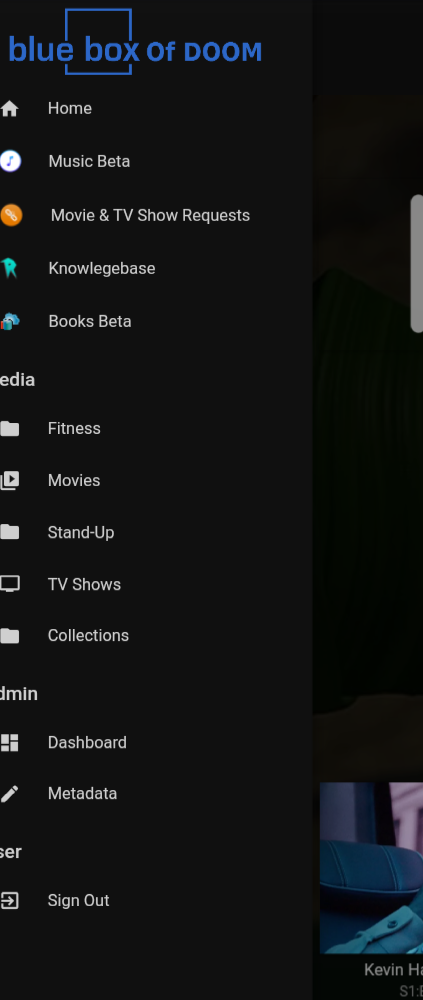Viewport: 423px width, 1000px height.
Task: Click the Dashboard grid icon
Action: click(x=10, y=742)
